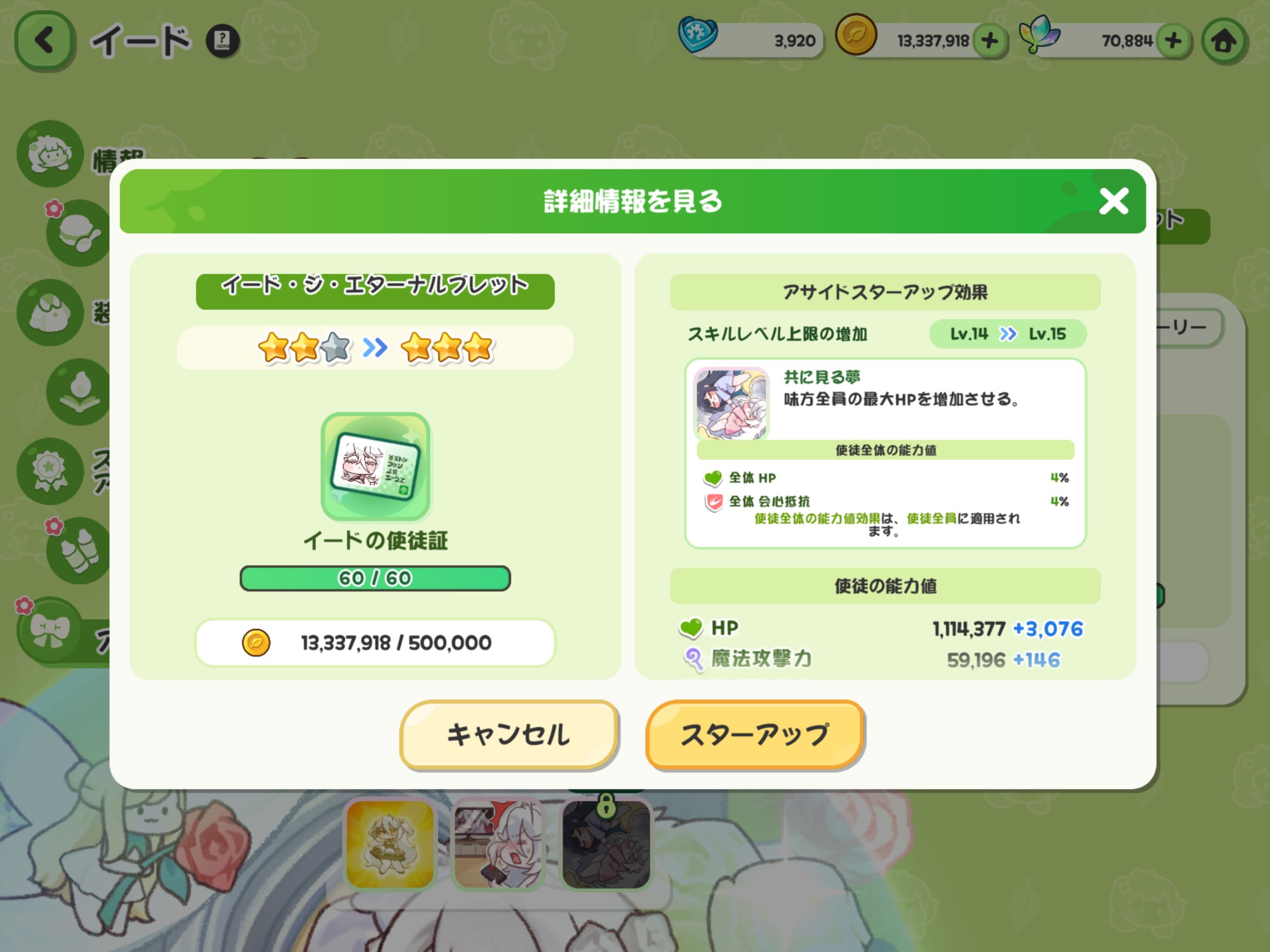Viewport: 1270px width, 952px height.
Task: Tap the 共に見る夢 skill thumbnail
Action: point(731,403)
